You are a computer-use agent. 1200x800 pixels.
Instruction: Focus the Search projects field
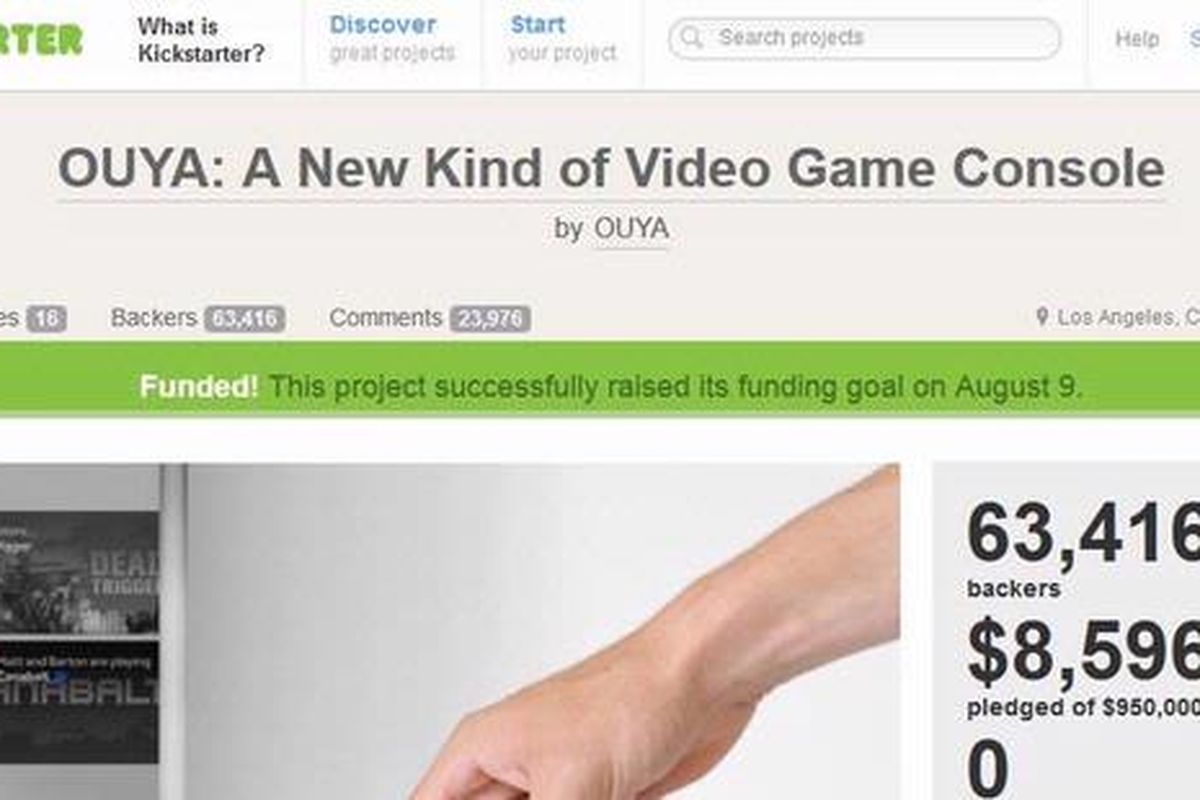[x=865, y=39]
